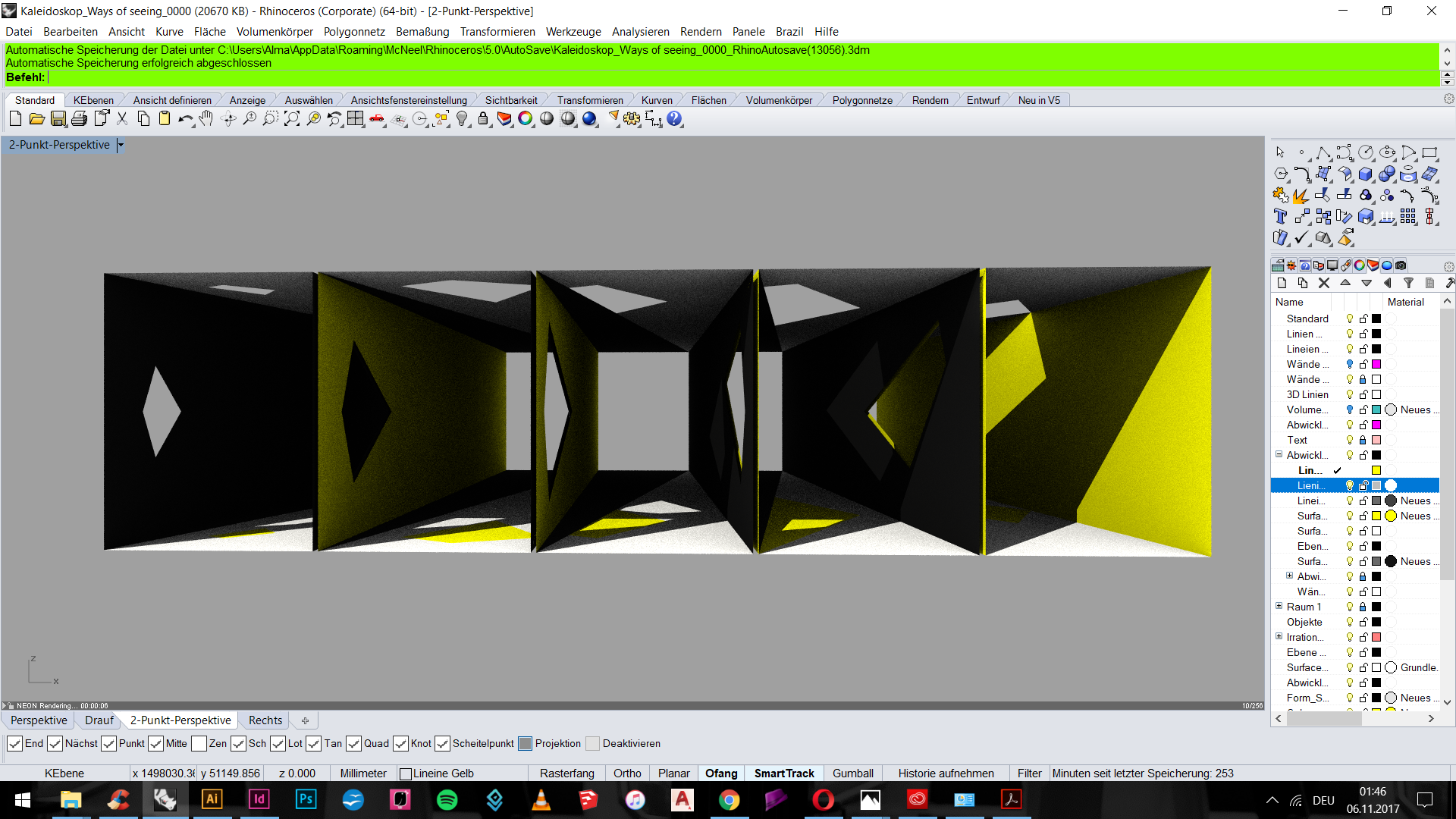Screen dimensions: 1456x819
Task: Open the 2-Punkt-Perspektive viewport title dropdown
Action: pos(121,145)
